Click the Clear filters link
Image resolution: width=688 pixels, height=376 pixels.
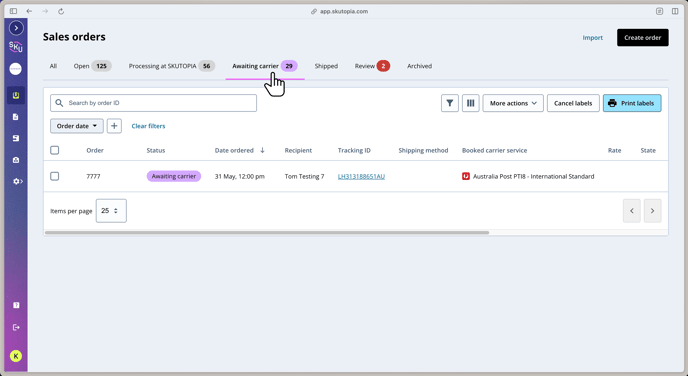click(148, 126)
